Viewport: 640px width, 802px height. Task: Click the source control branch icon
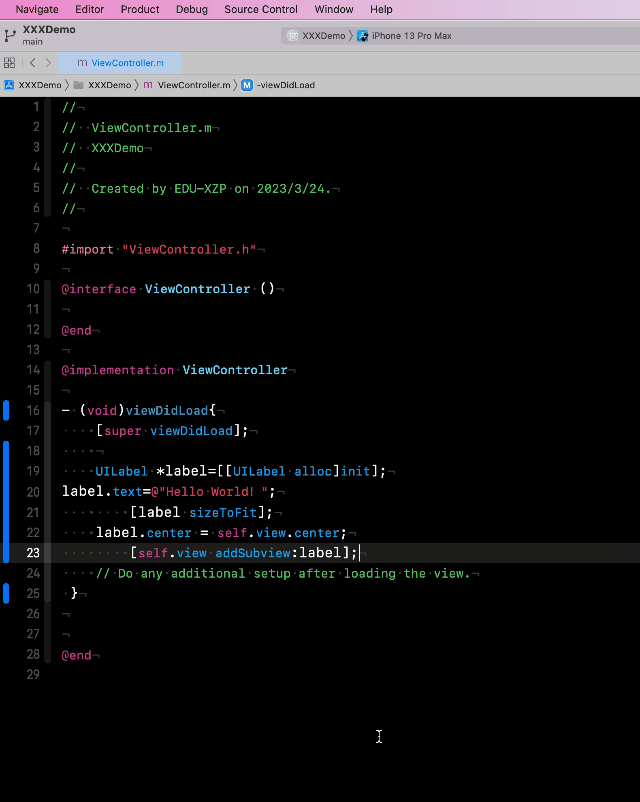pyautogui.click(x=10, y=35)
